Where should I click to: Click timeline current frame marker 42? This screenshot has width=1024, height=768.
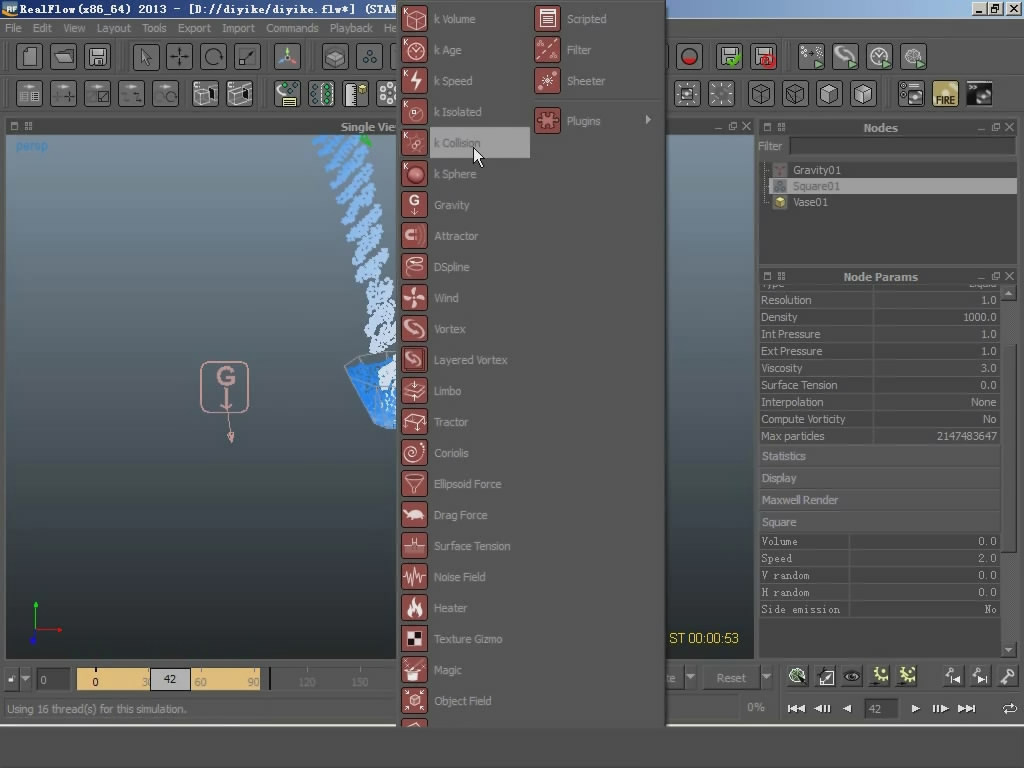(170, 679)
